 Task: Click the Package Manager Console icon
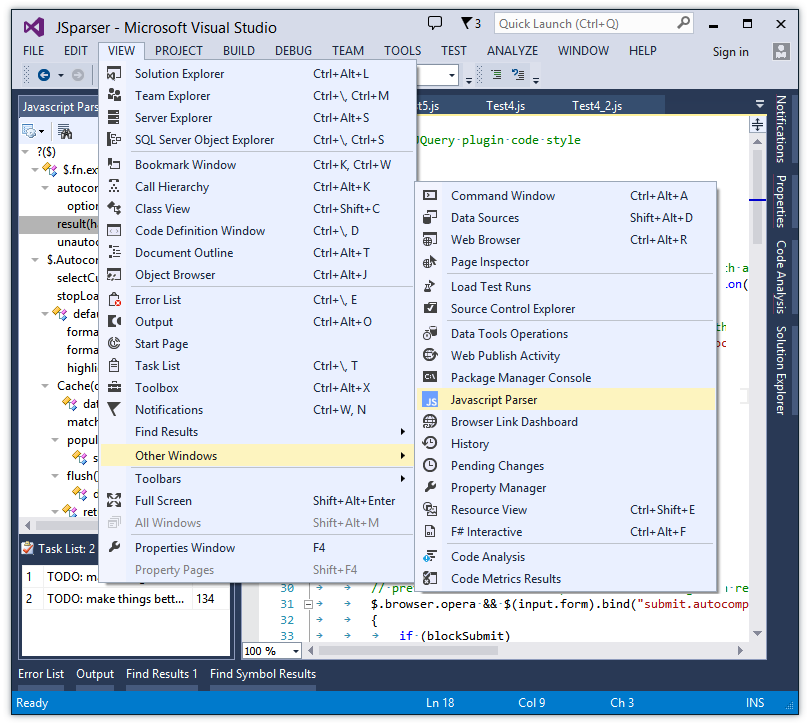tap(430, 377)
